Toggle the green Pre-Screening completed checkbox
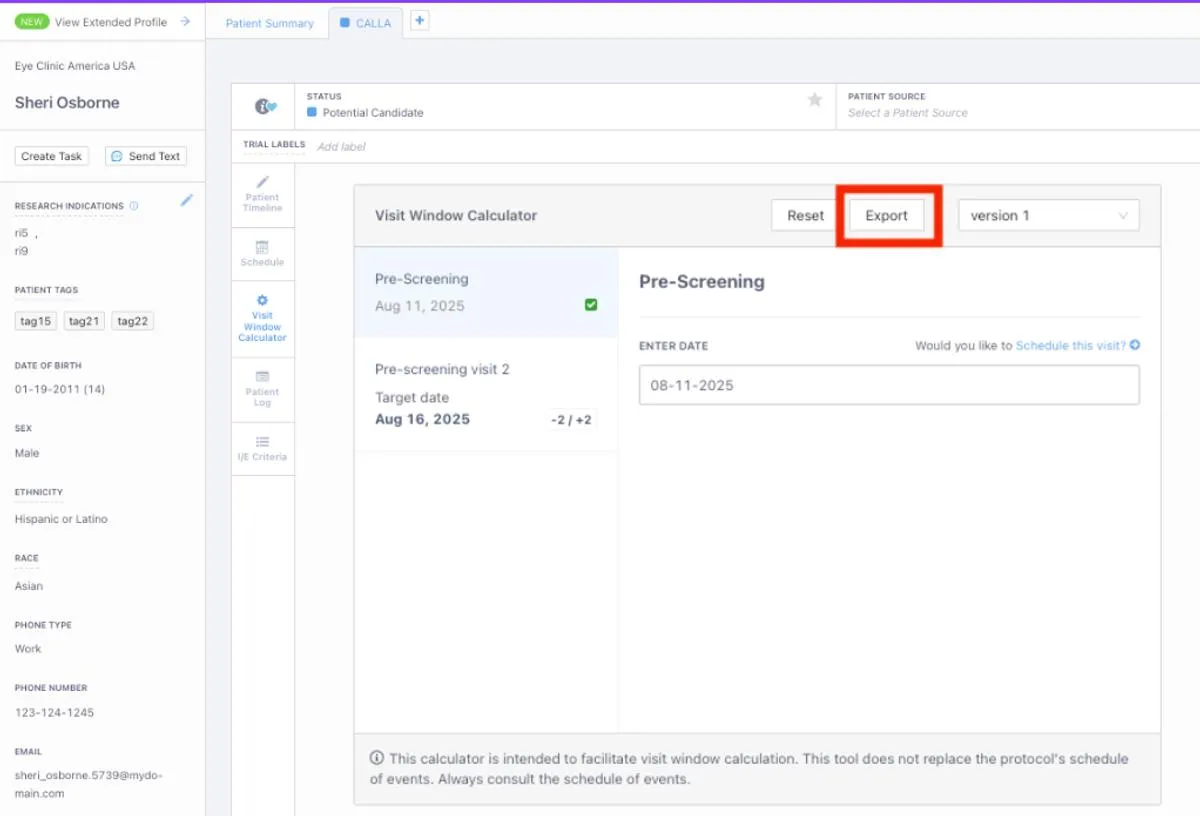The height and width of the screenshot is (816, 1200). [x=591, y=305]
